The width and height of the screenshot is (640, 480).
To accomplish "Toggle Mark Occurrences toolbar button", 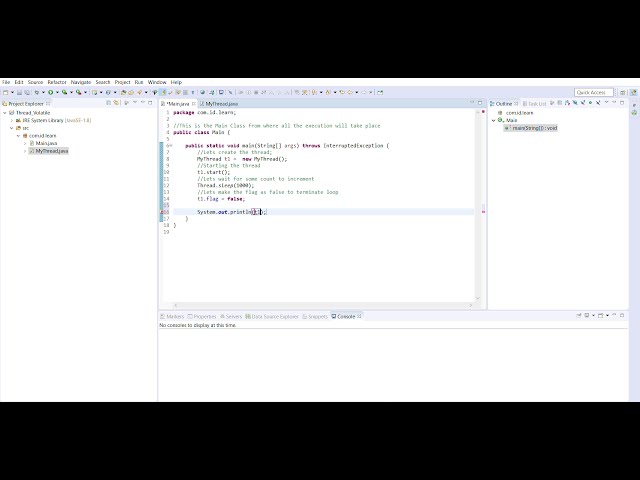I will pyautogui.click(x=162, y=92).
